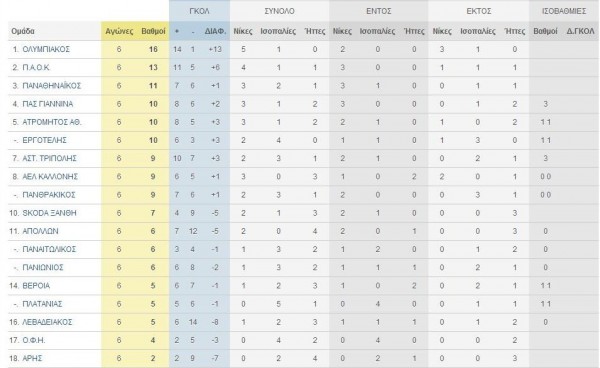Image resolution: width=600 pixels, height=368 pixels.
Task: Click the ΟΛΥΜΠΙΑΚΟΣ team name
Action: coord(46,49)
